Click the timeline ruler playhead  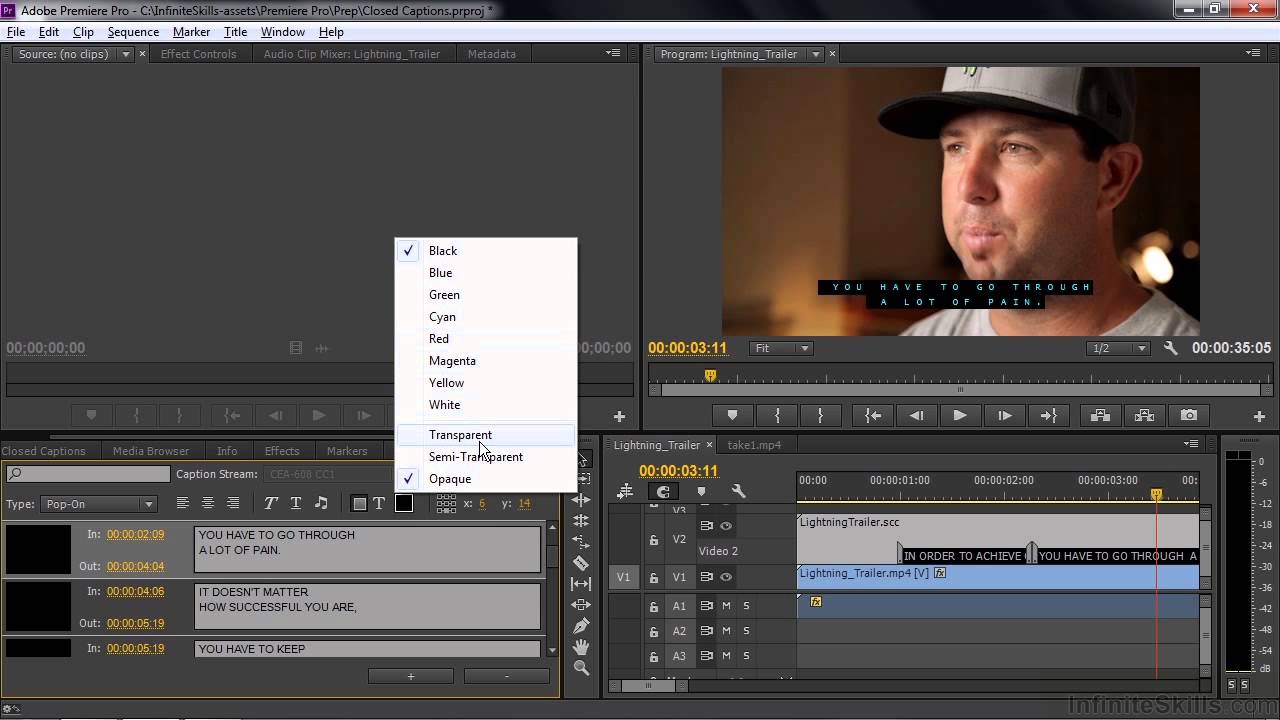coord(1157,494)
